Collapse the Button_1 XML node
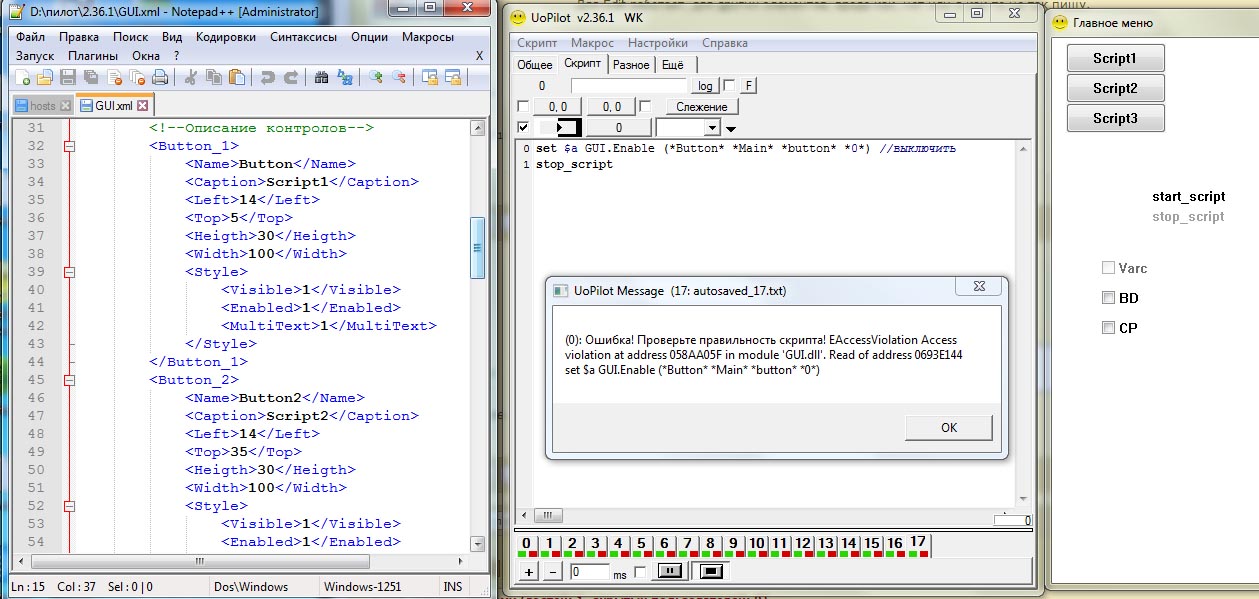Image resolution: width=1259 pixels, height=599 pixels. point(69,146)
